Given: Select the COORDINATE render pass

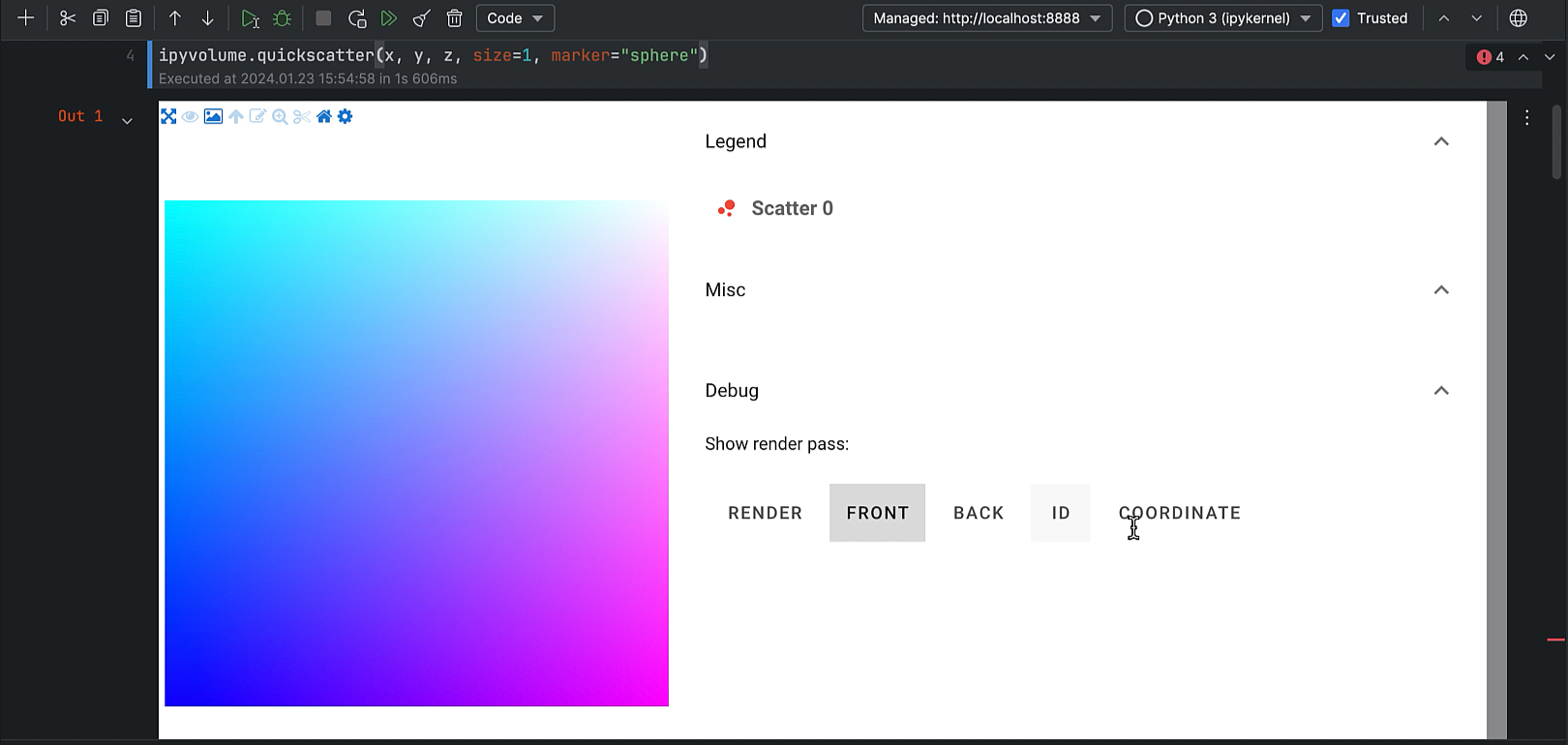Looking at the screenshot, I should (1179, 513).
